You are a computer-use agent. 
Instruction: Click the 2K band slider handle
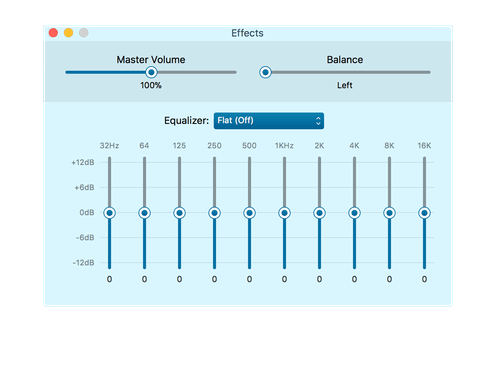[x=319, y=213]
